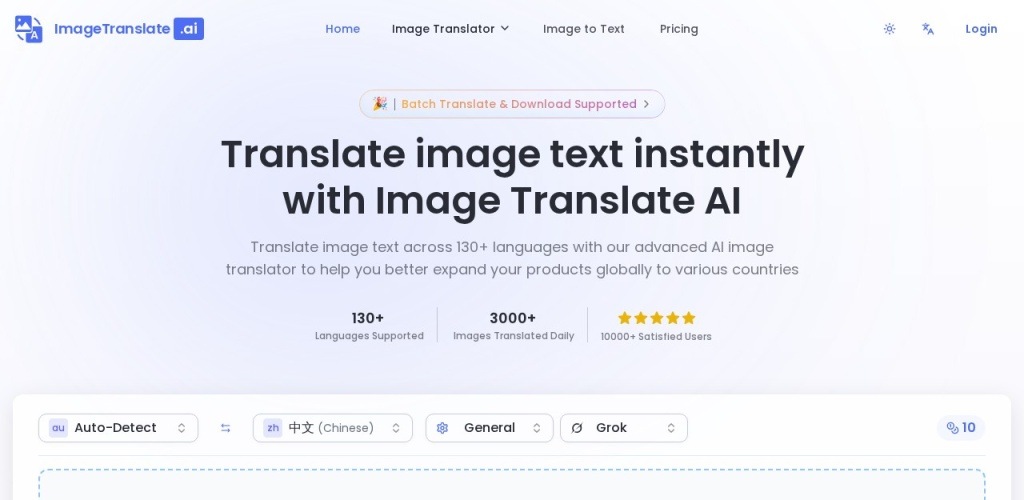Viewport: 1024px width, 500px height.
Task: Open the Pricing page link
Action: pos(679,29)
